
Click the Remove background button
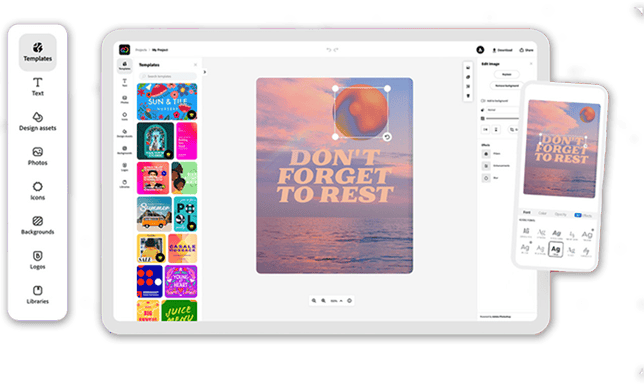507,86
